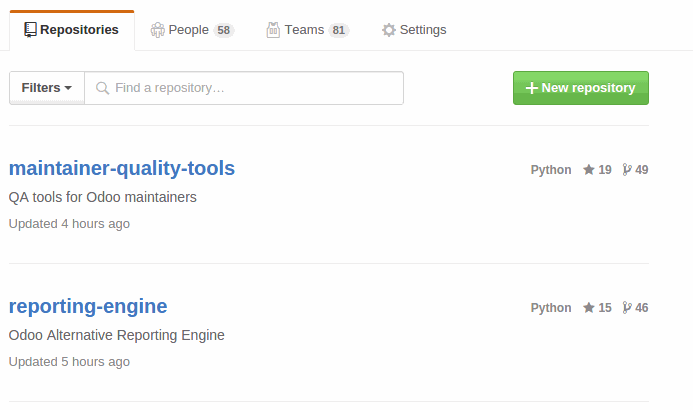Open the reporting-engine repository link
The image size is (693, 410).
point(88,306)
